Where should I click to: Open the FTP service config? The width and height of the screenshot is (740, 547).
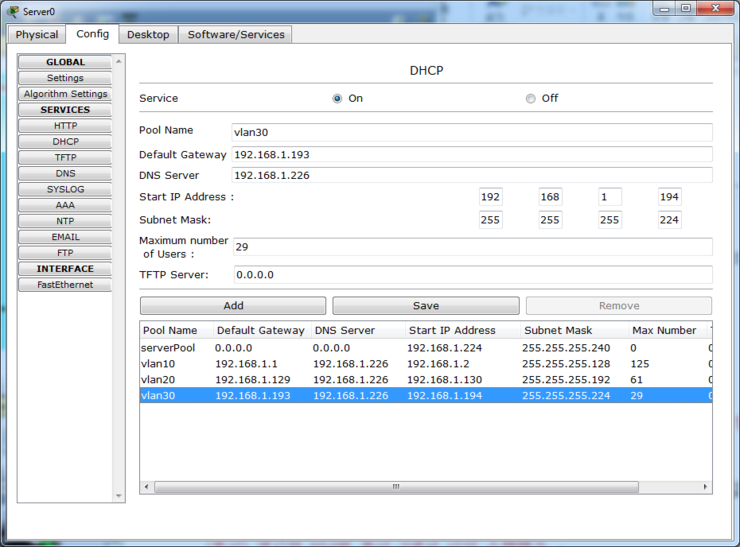65,252
